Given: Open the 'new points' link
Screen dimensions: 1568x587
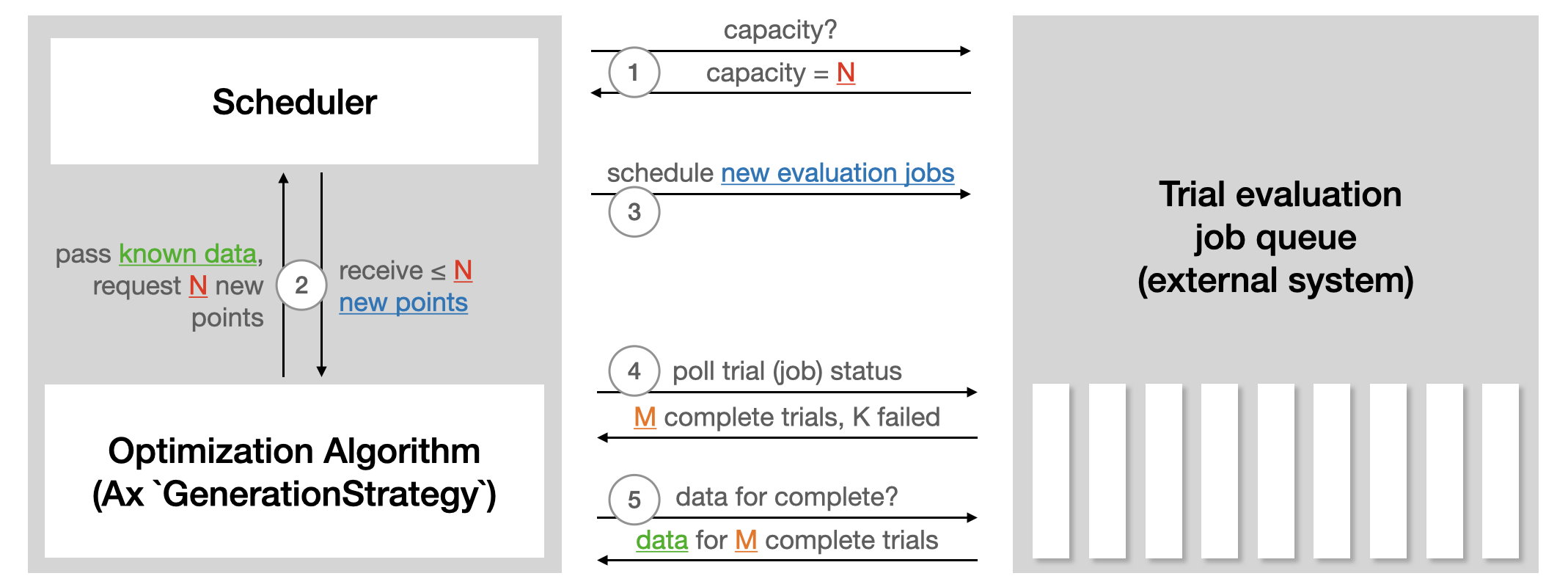Looking at the screenshot, I should pos(403,302).
